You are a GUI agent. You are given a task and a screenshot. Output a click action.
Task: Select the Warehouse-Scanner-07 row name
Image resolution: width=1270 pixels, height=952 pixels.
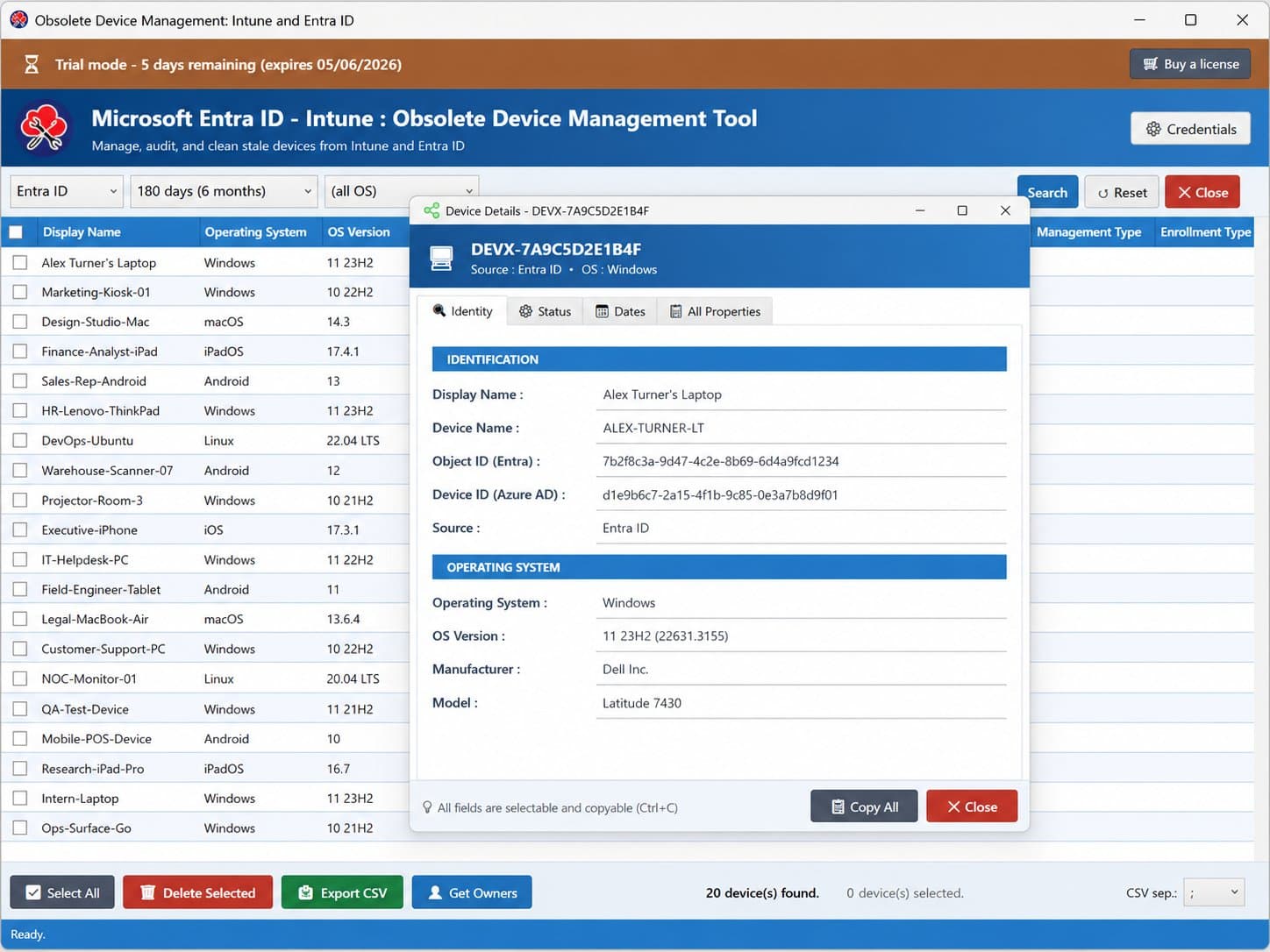[x=107, y=471]
